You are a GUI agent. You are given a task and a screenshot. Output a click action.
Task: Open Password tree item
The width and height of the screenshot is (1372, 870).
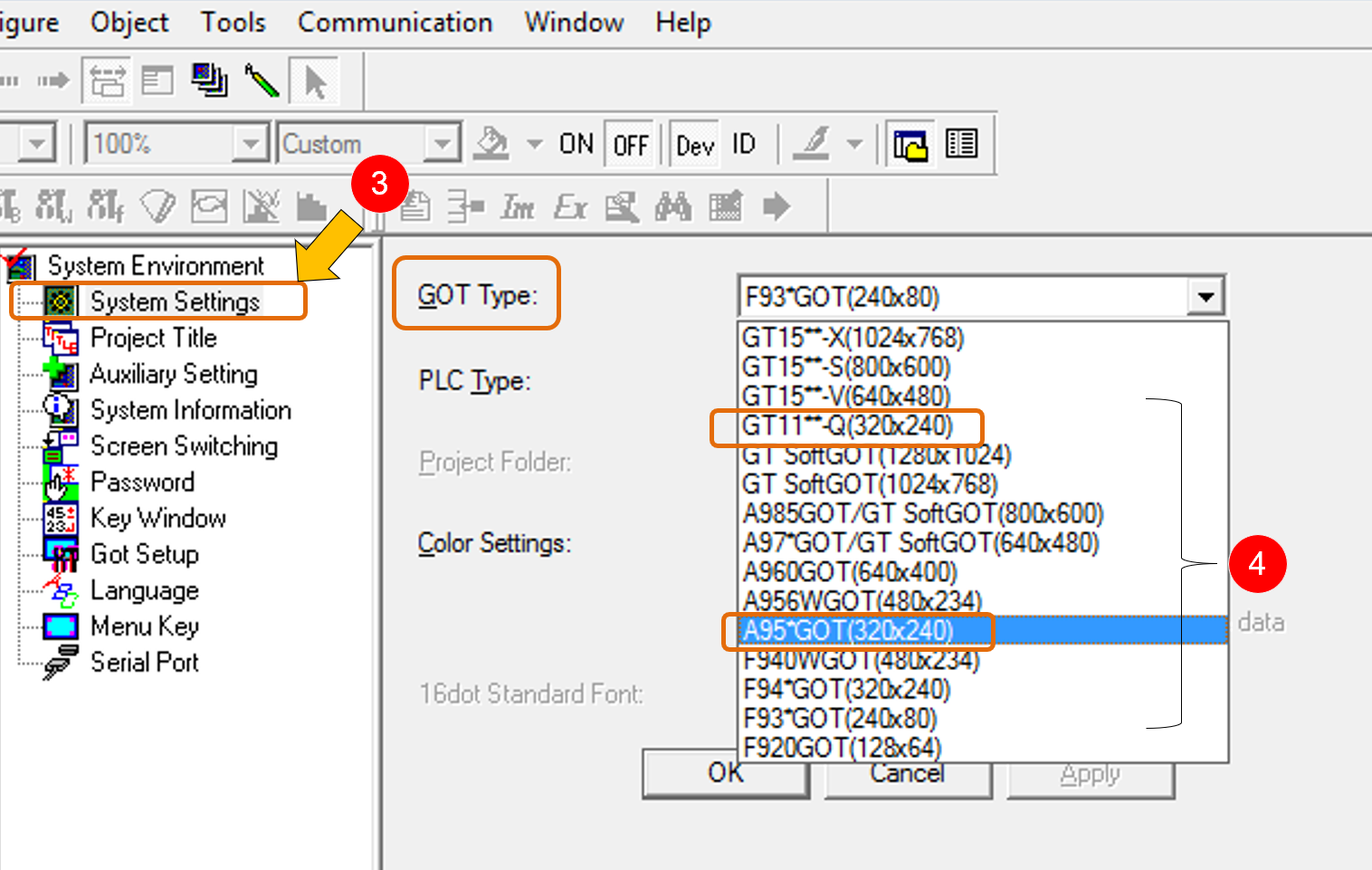[x=143, y=482]
